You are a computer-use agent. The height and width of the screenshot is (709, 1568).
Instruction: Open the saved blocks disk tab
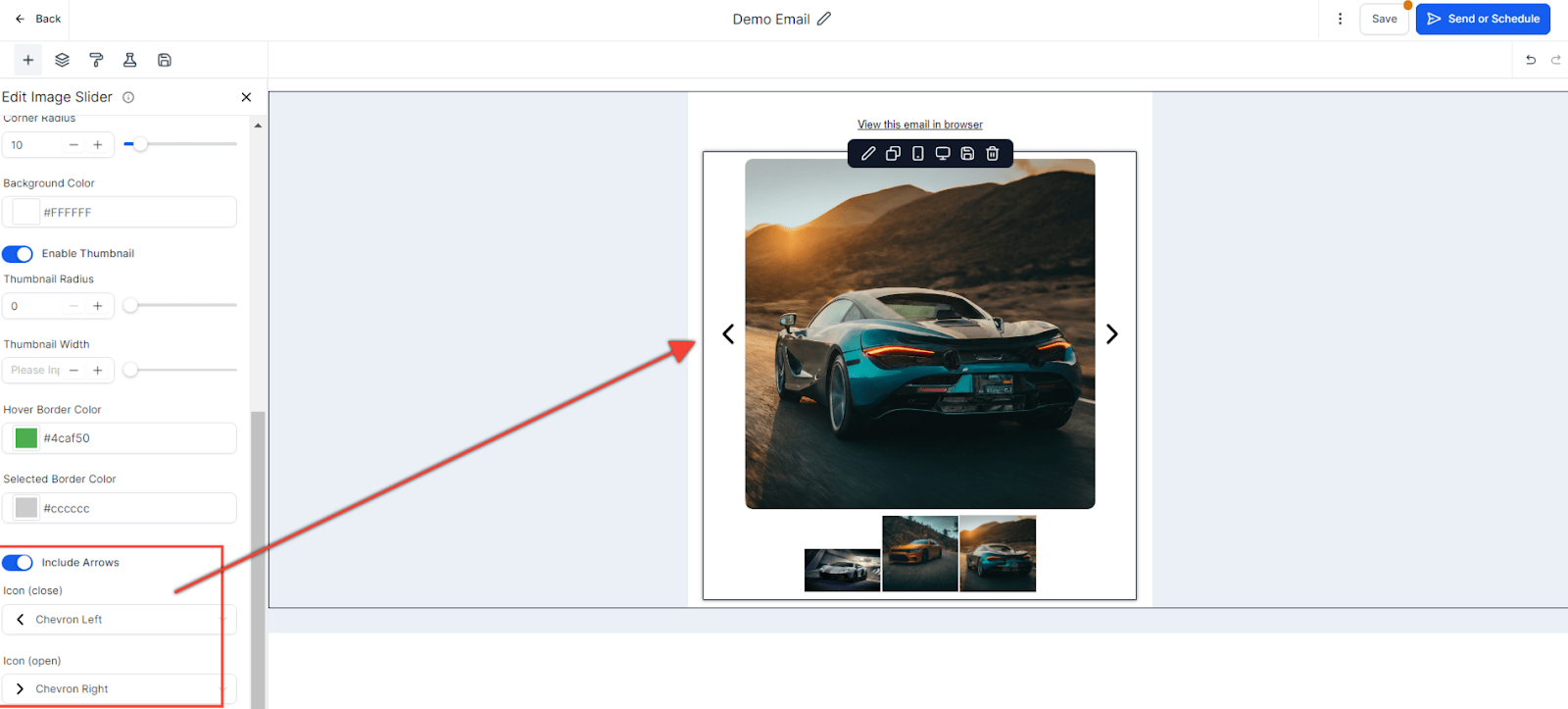(165, 60)
